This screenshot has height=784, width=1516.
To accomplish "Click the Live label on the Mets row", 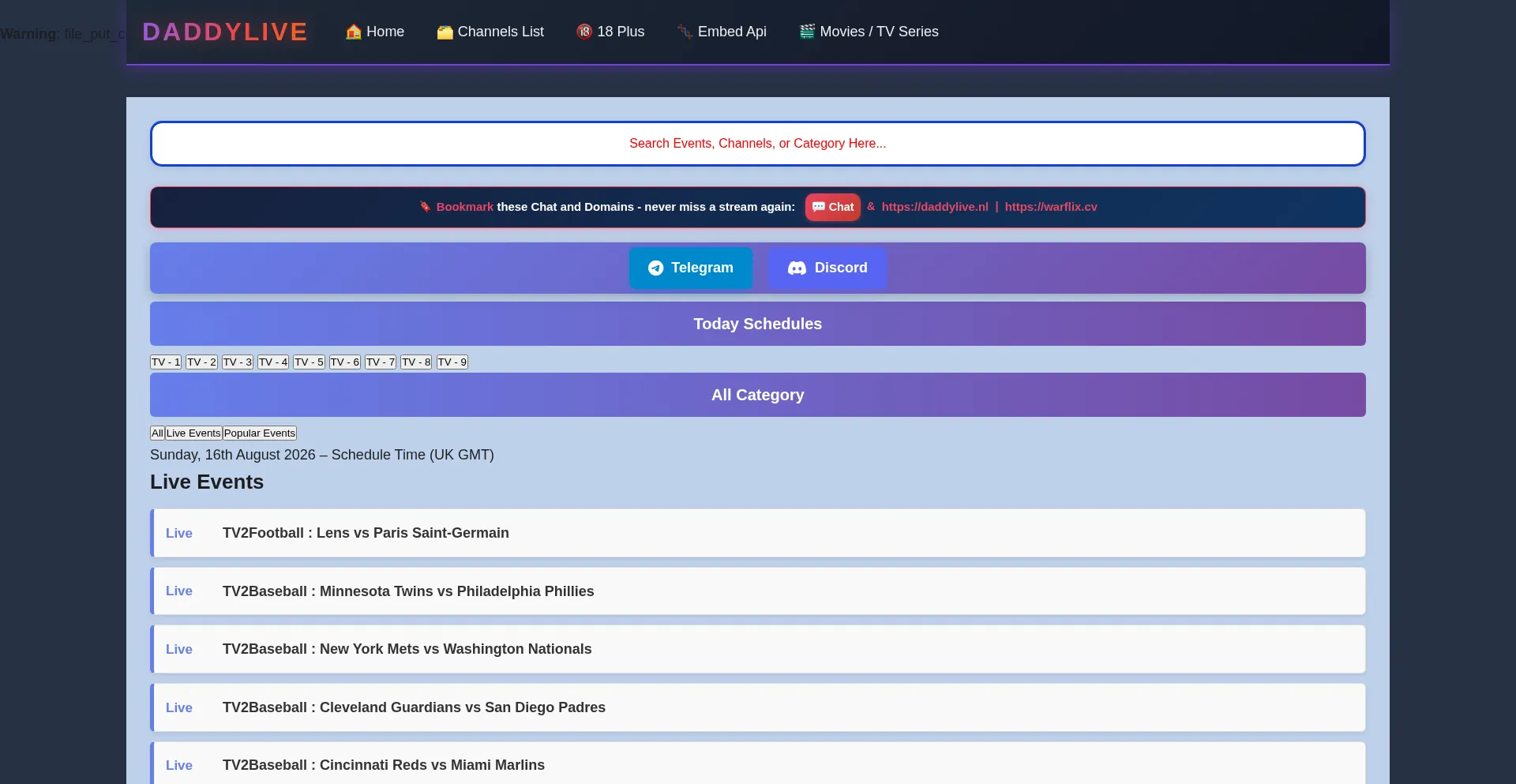I will click(x=179, y=649).
